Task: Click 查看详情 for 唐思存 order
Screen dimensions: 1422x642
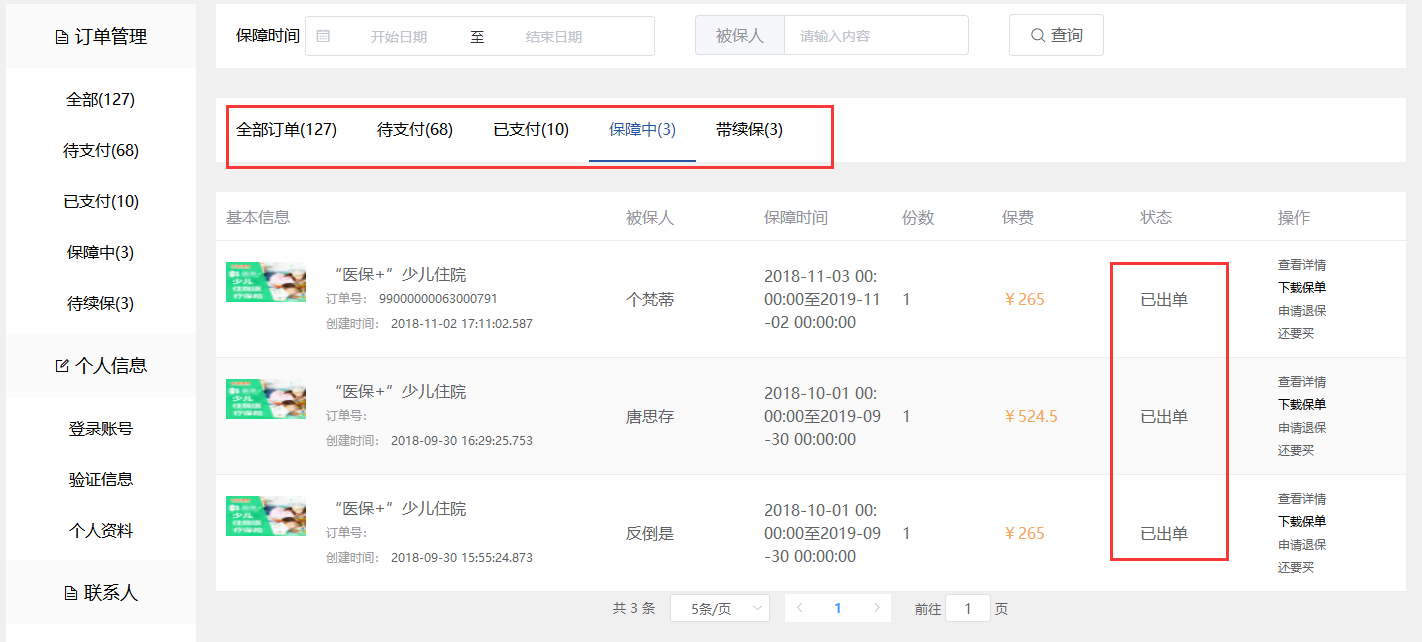Action: tap(1302, 383)
